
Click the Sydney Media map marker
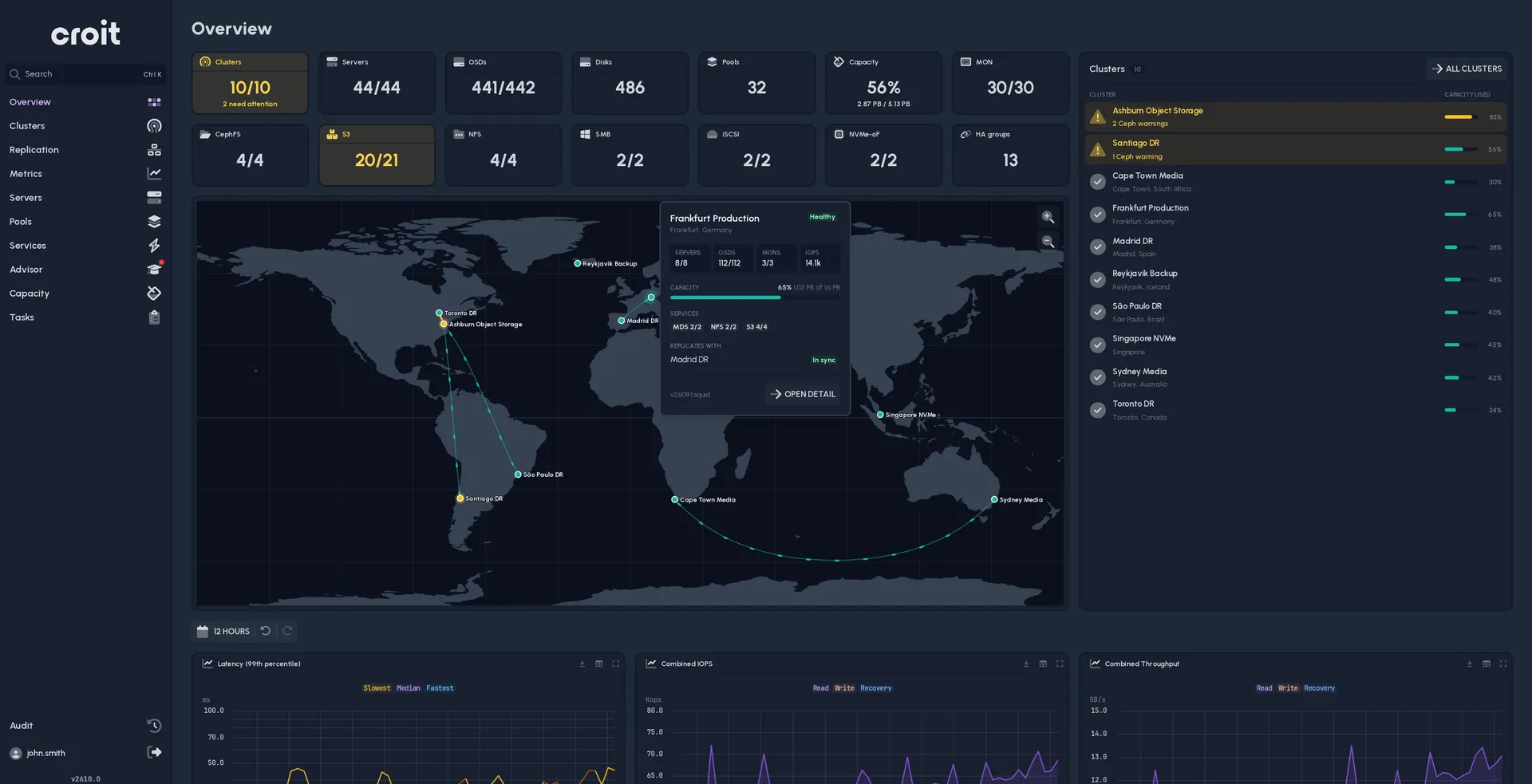tap(994, 499)
